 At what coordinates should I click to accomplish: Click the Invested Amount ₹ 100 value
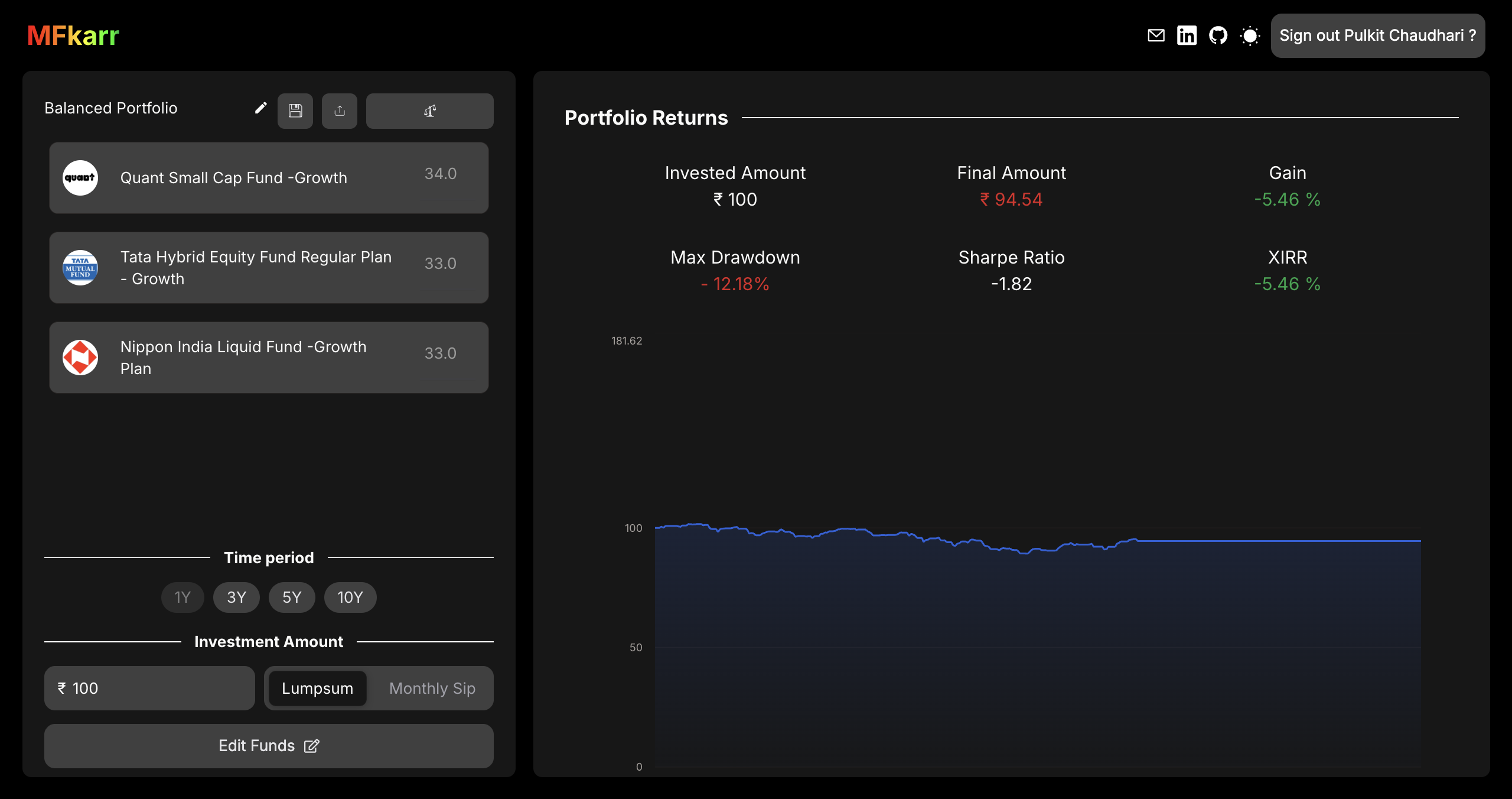(x=735, y=200)
